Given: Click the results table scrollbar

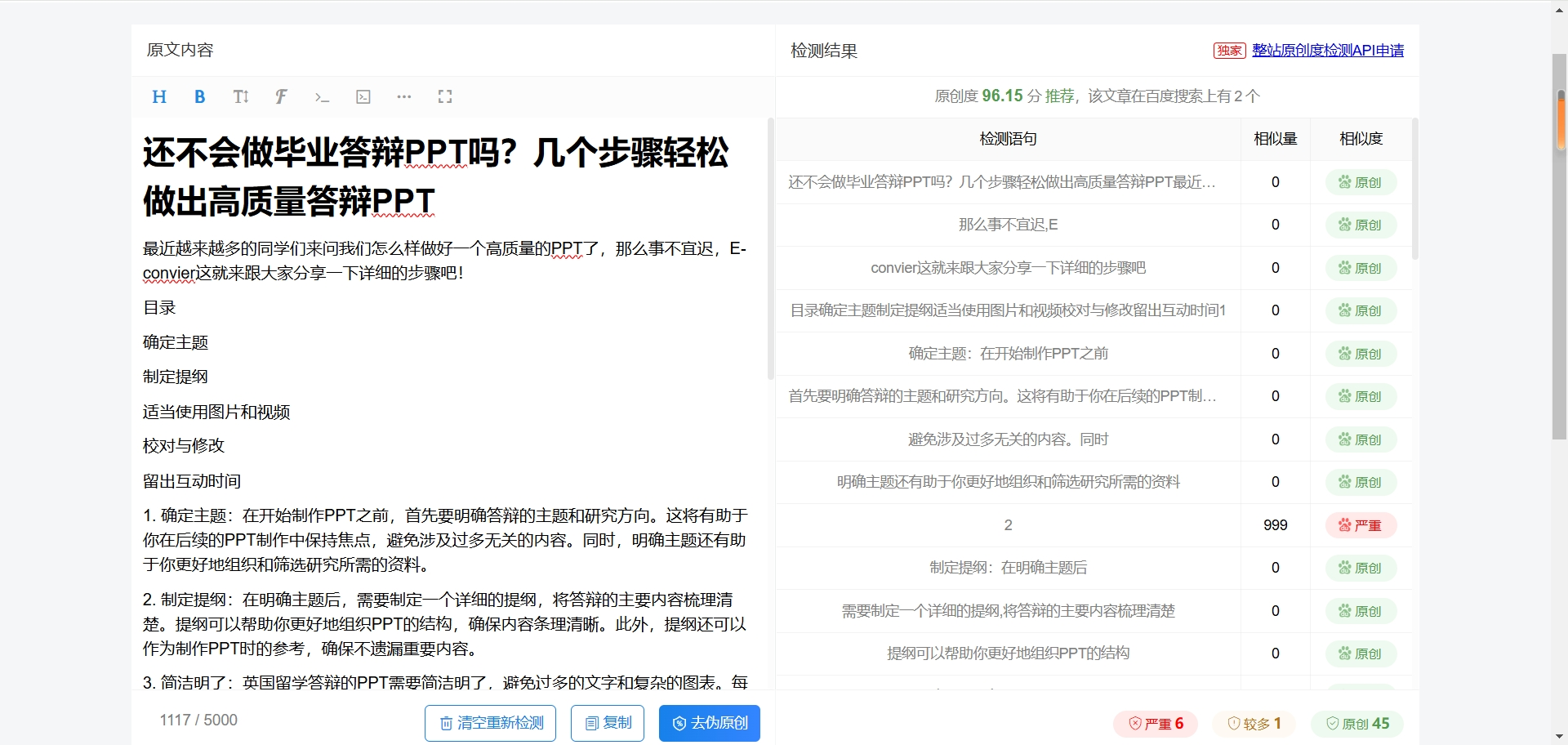Looking at the screenshot, I should click(1415, 190).
